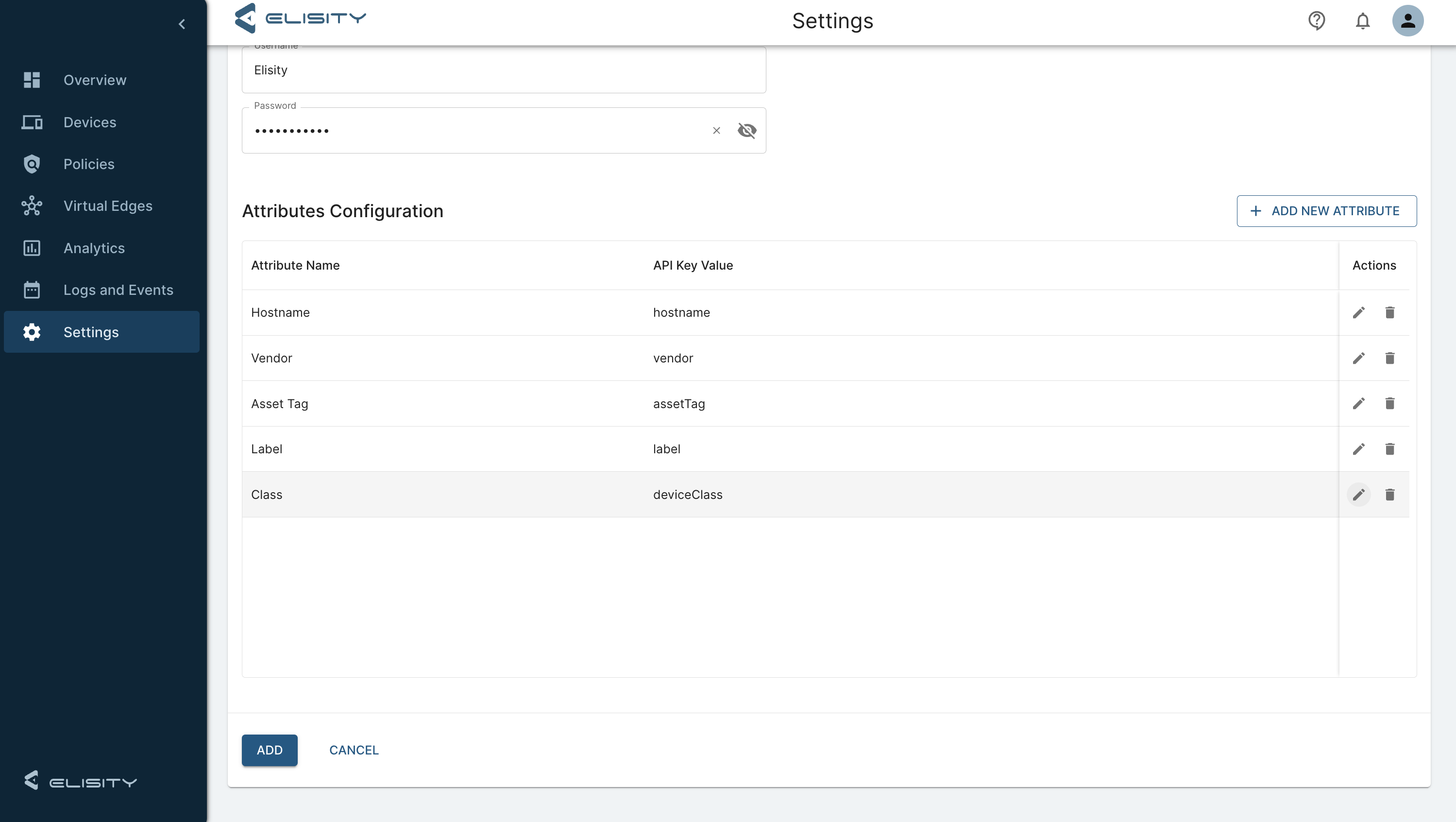Viewport: 1456px width, 822px height.
Task: Navigate to Policies
Action: coord(102,164)
